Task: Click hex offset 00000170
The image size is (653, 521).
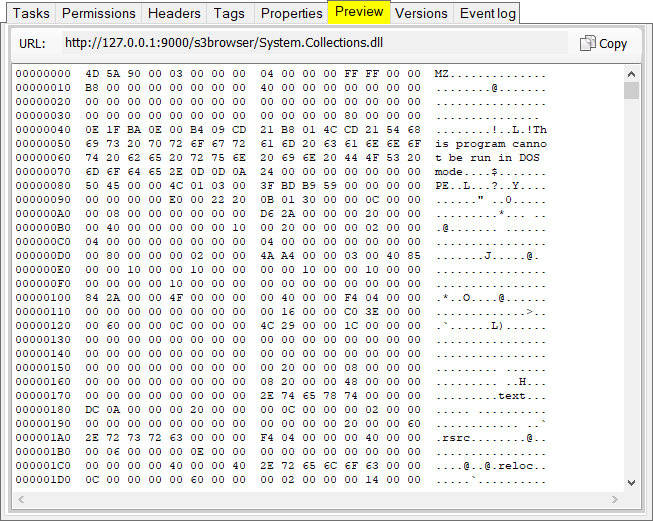Action: point(43,396)
